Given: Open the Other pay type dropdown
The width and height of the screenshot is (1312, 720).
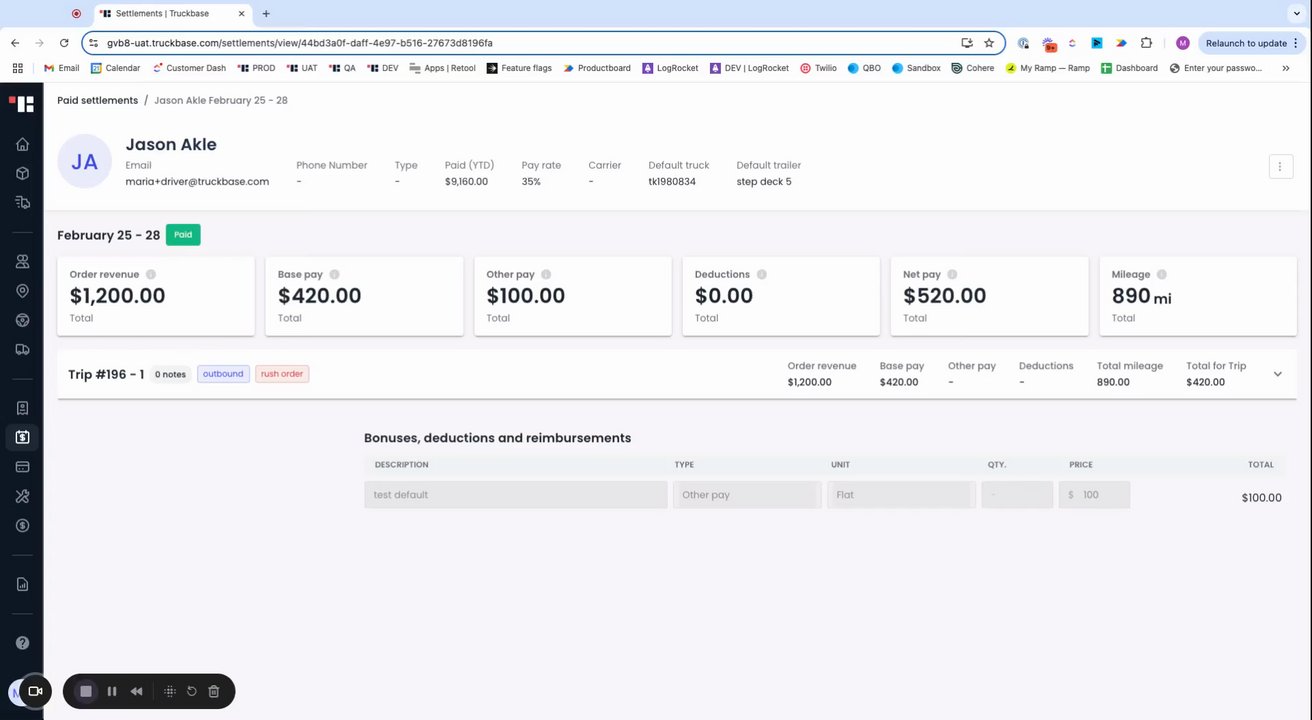Looking at the screenshot, I should tap(747, 495).
